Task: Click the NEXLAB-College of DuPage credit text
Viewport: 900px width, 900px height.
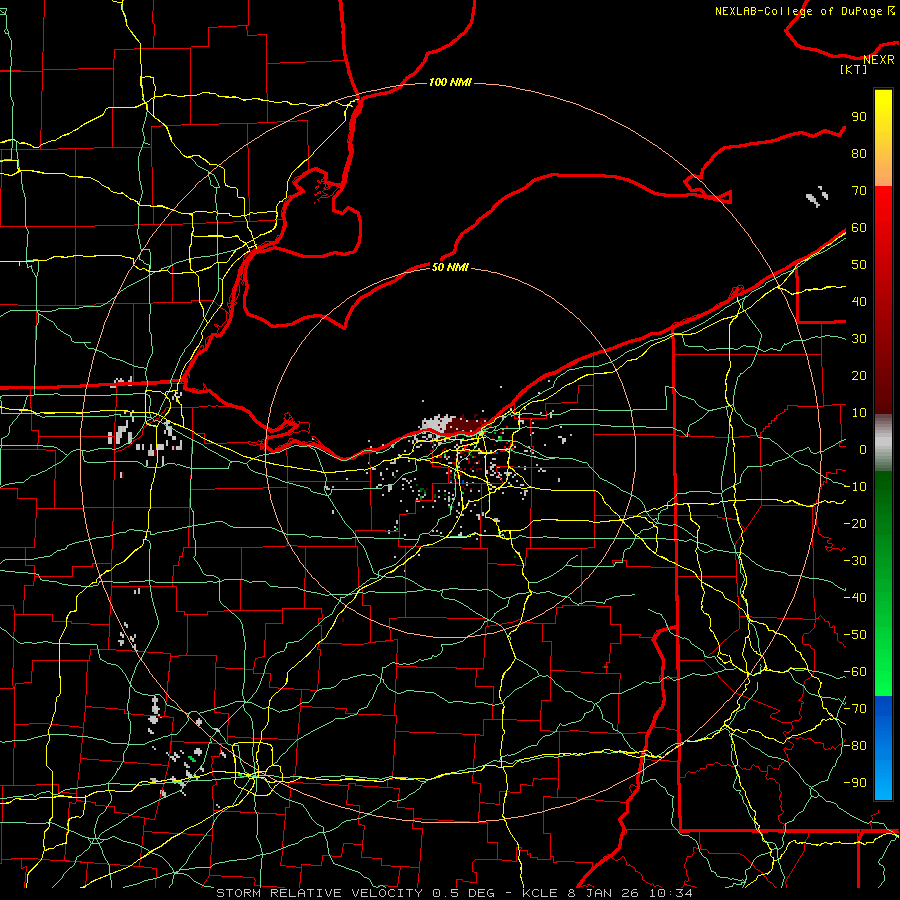Action: pos(799,11)
